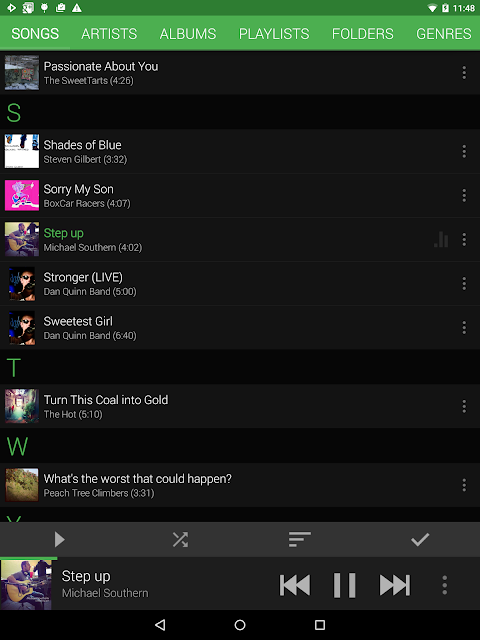The height and width of the screenshot is (640, 480).
Task: Open the sort order icon
Action: 300,539
